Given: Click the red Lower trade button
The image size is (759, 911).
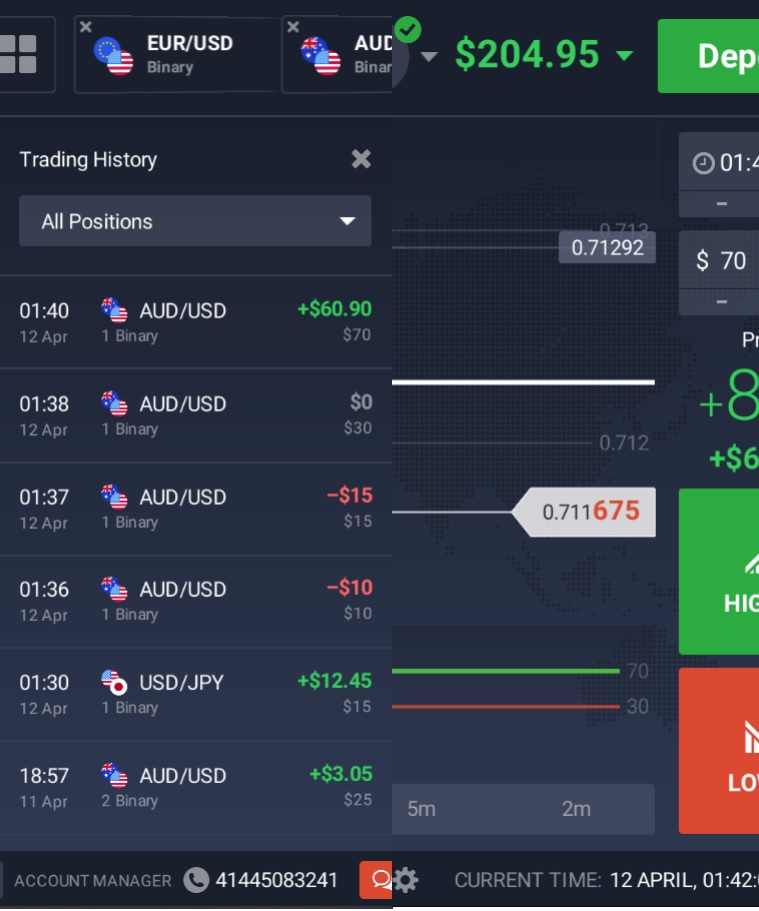Looking at the screenshot, I should [x=720, y=750].
